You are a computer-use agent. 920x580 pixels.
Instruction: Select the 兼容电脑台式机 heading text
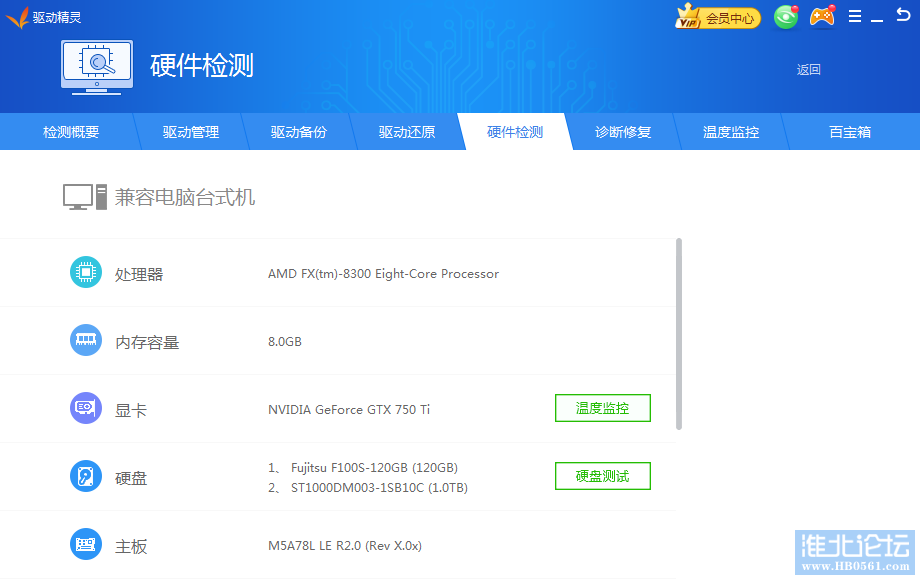click(185, 197)
